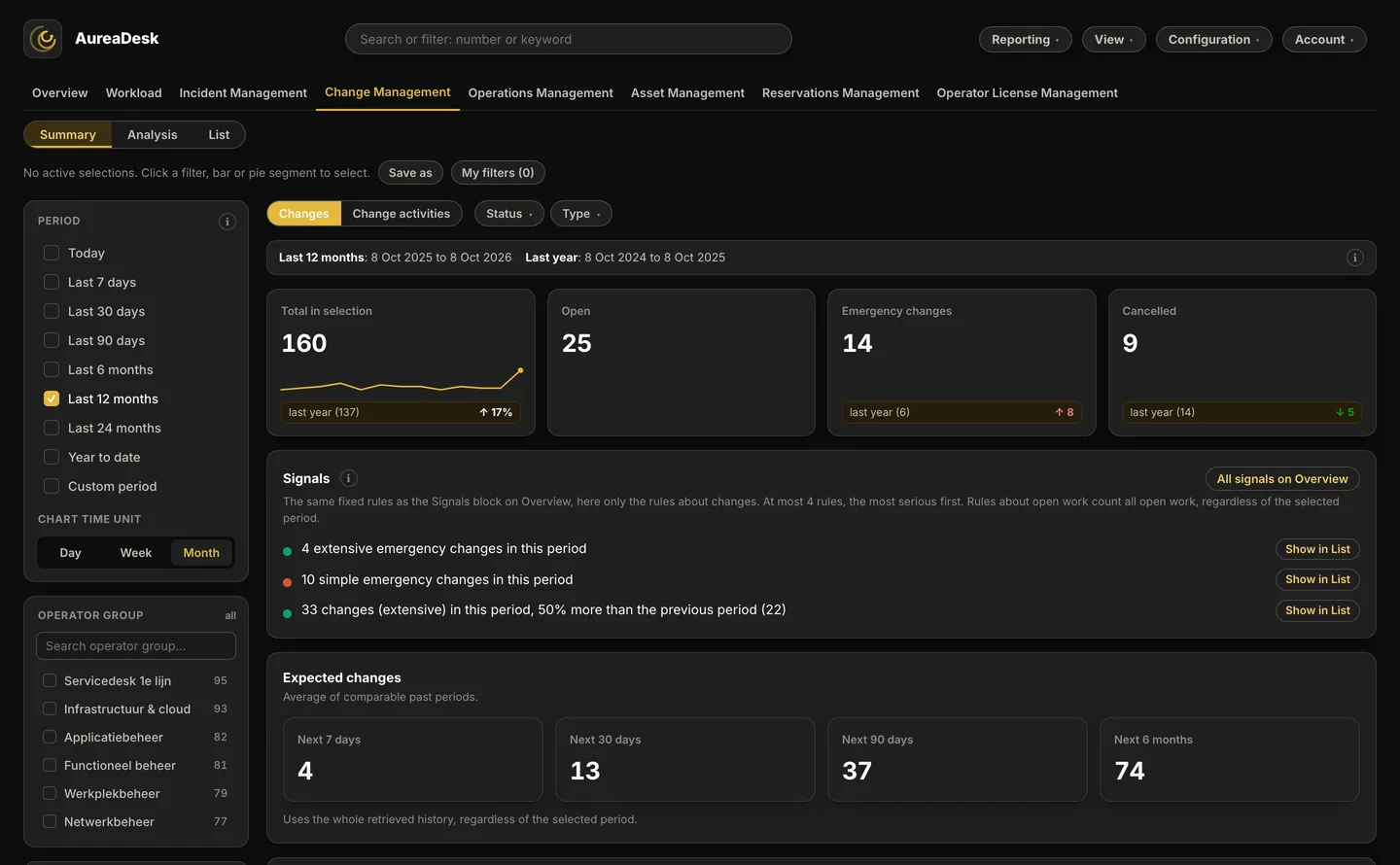Focus the global search or filter field
This screenshot has height=865, width=1400.
[x=568, y=39]
